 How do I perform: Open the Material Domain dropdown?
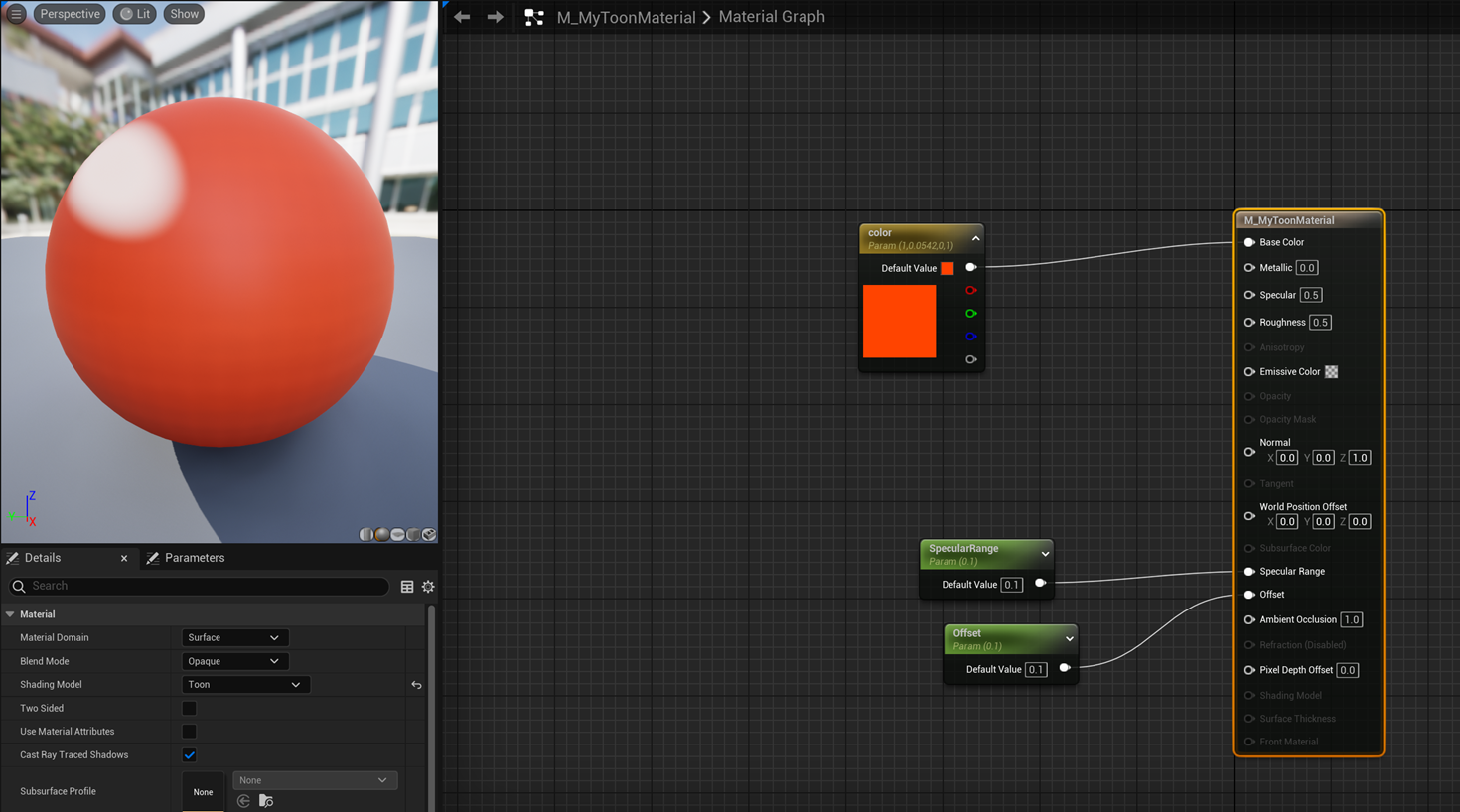233,638
